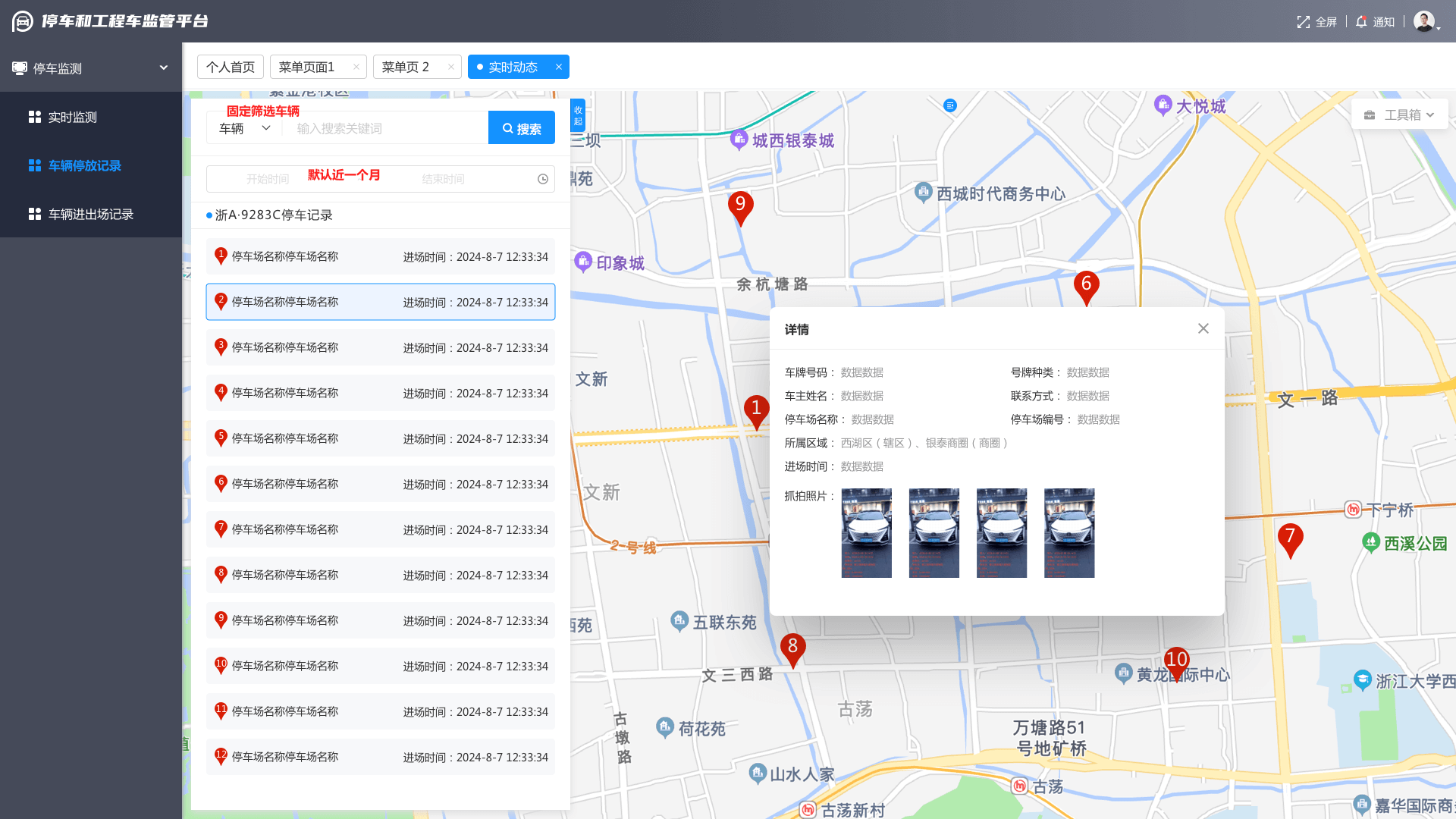1456x819 pixels.
Task: Click red map marker number 8
Action: click(x=792, y=648)
